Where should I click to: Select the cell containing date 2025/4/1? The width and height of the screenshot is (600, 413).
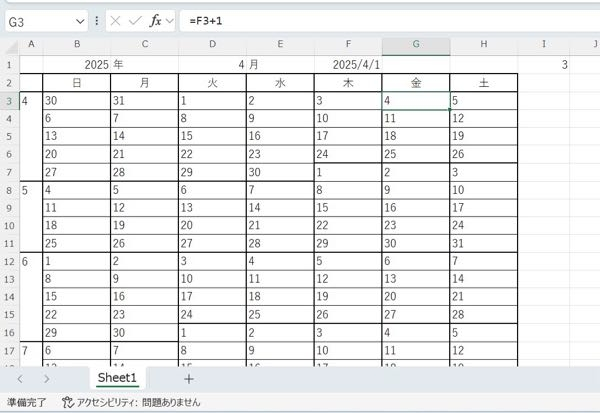(x=347, y=63)
